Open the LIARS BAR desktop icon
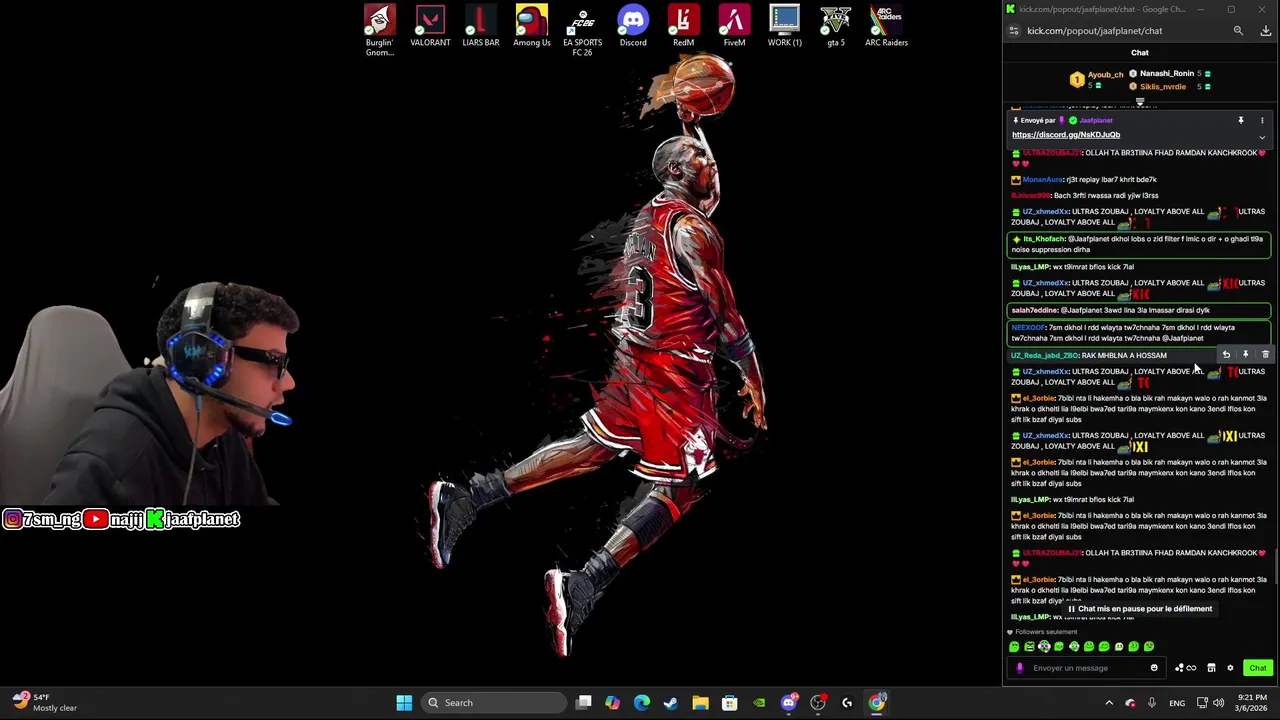The image size is (1280, 720). point(481,26)
